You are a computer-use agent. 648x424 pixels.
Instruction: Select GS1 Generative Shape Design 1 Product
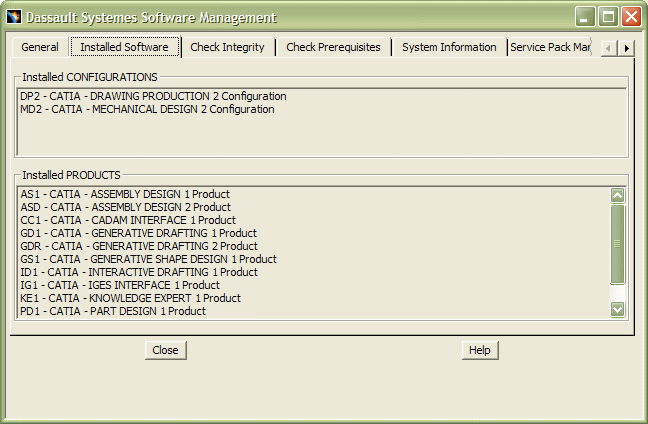(x=139, y=259)
